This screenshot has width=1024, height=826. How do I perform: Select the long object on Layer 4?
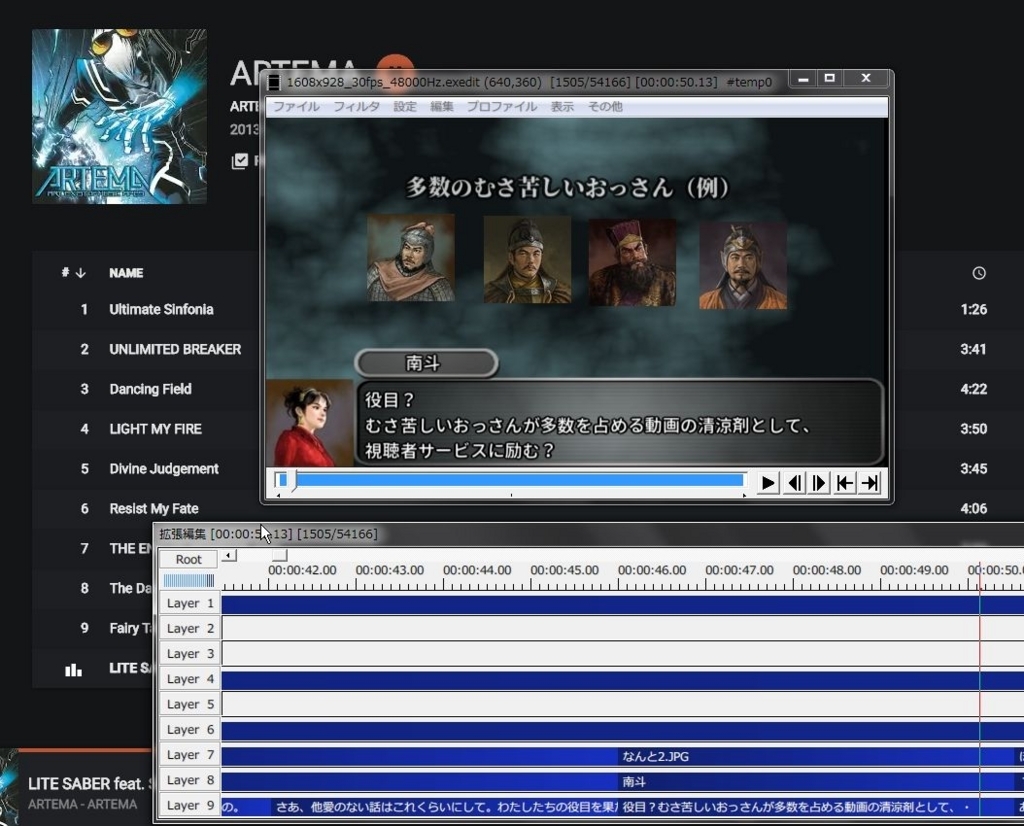pyautogui.click(x=622, y=680)
